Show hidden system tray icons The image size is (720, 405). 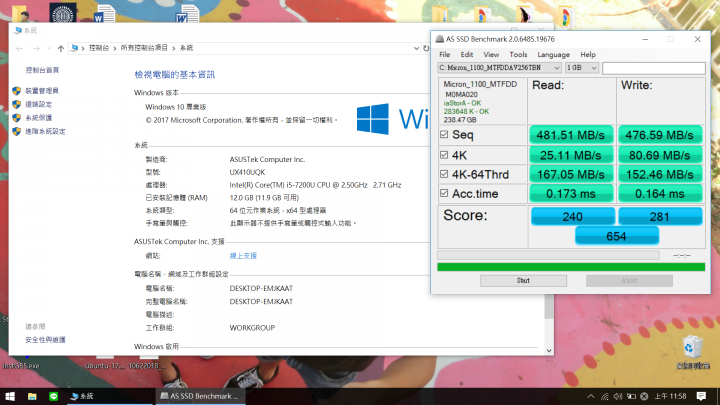591,396
